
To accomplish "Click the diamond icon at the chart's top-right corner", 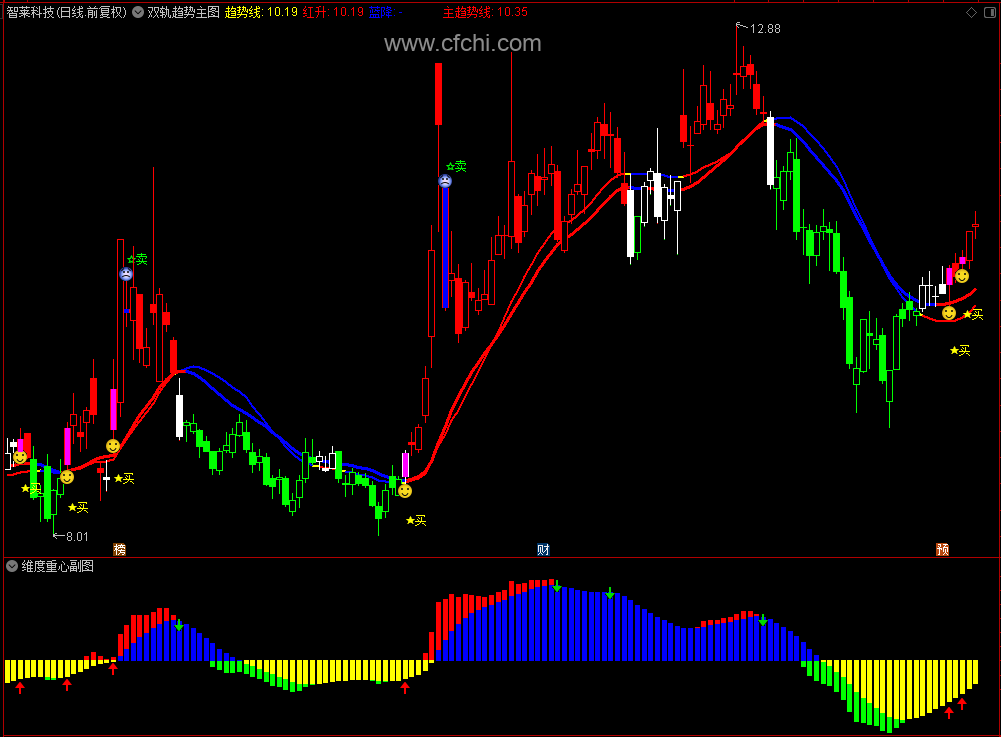I will [971, 12].
